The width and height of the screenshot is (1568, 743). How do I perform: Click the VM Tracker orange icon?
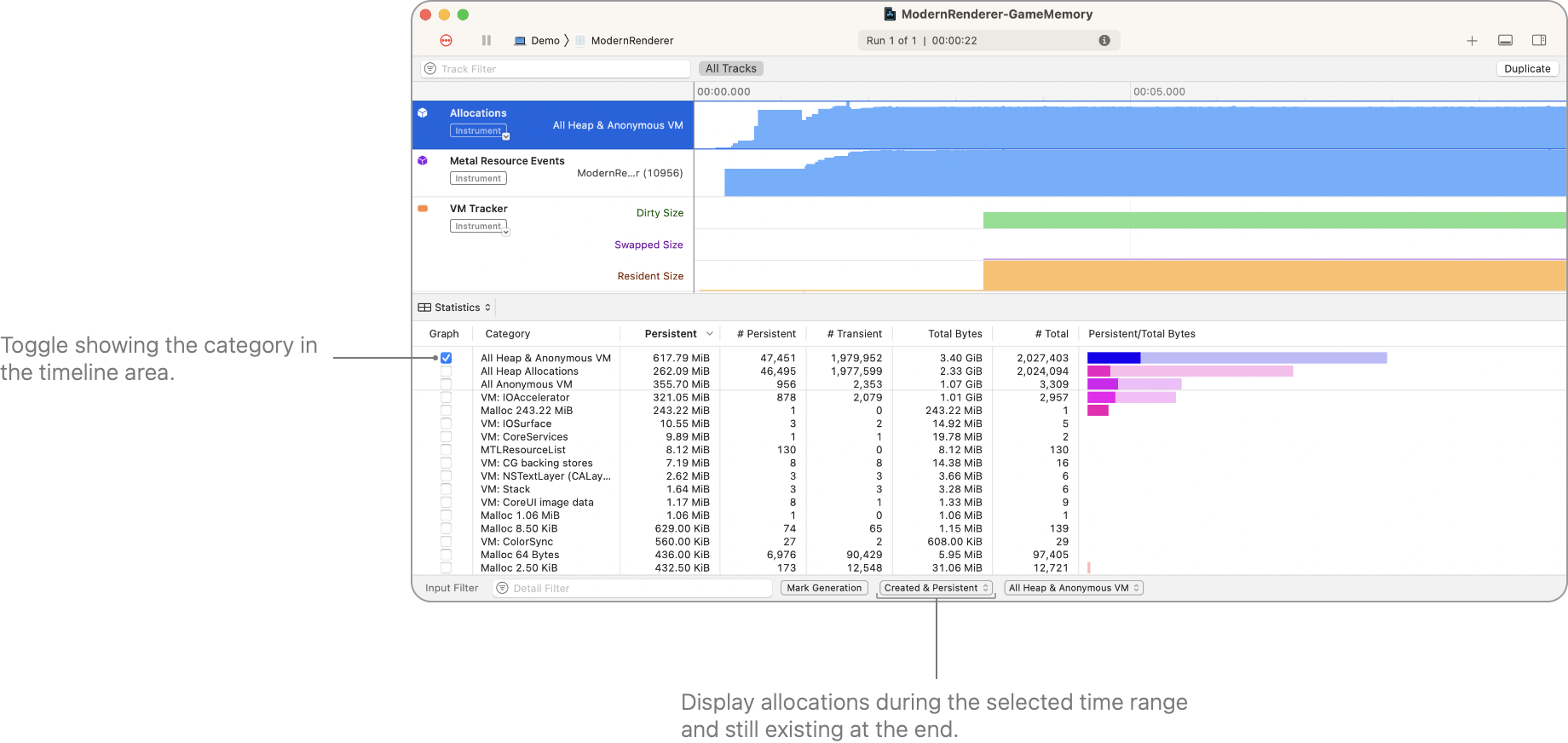pos(423,208)
